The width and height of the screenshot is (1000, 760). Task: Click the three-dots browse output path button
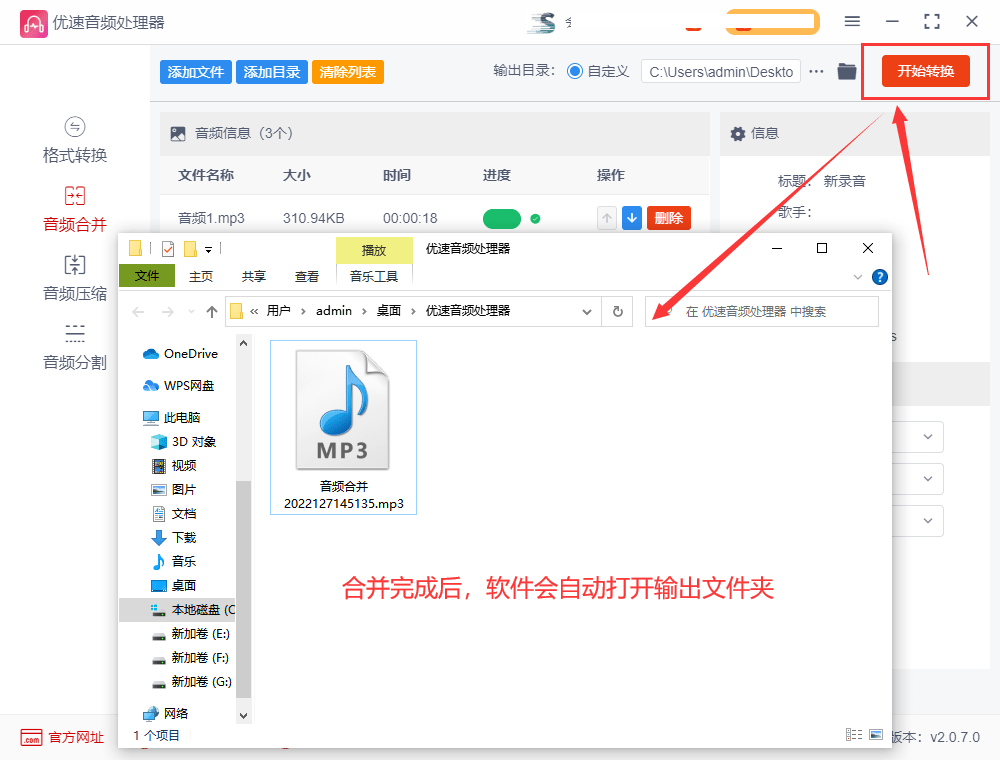[x=816, y=71]
